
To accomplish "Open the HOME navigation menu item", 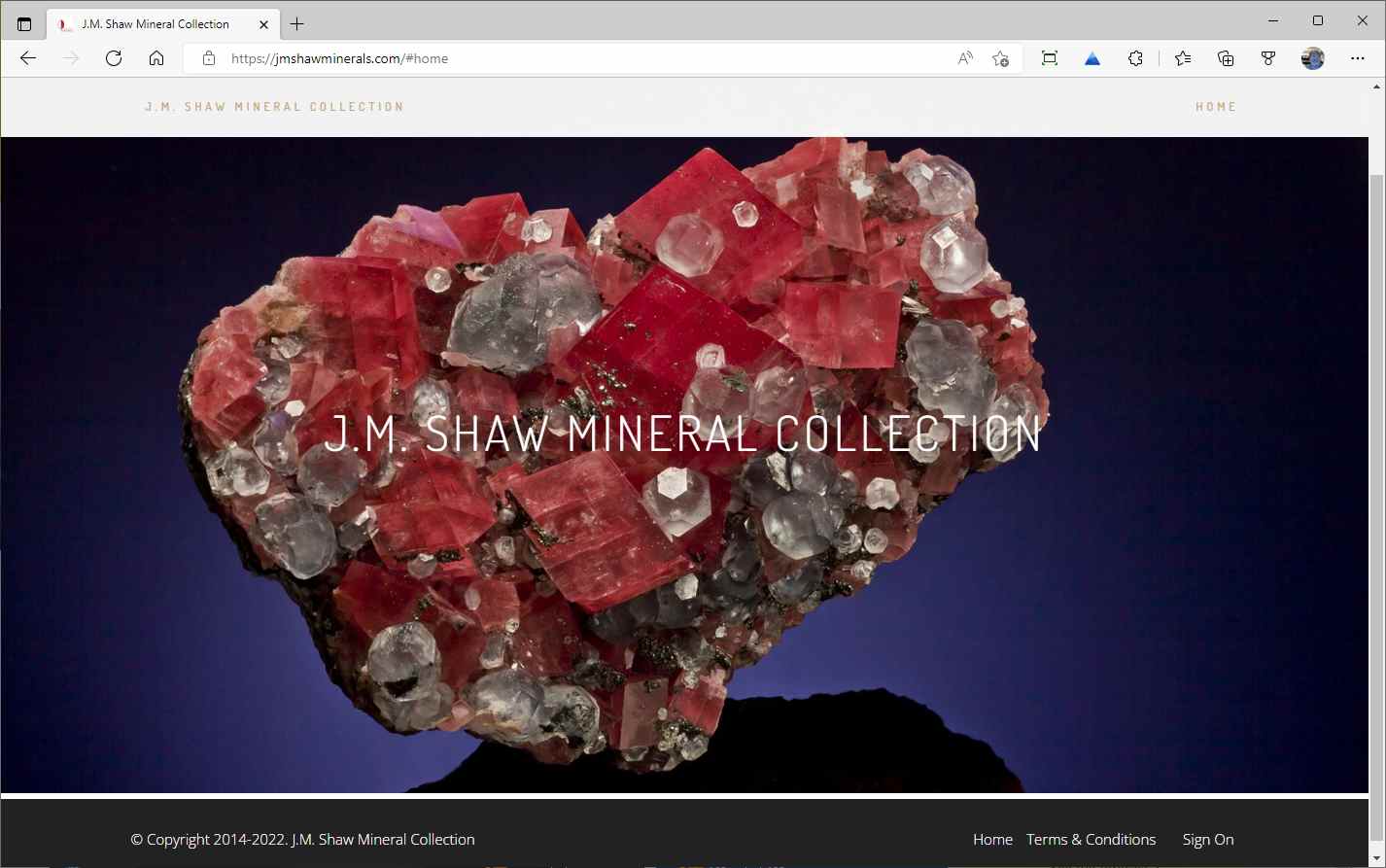I will (x=1216, y=106).
